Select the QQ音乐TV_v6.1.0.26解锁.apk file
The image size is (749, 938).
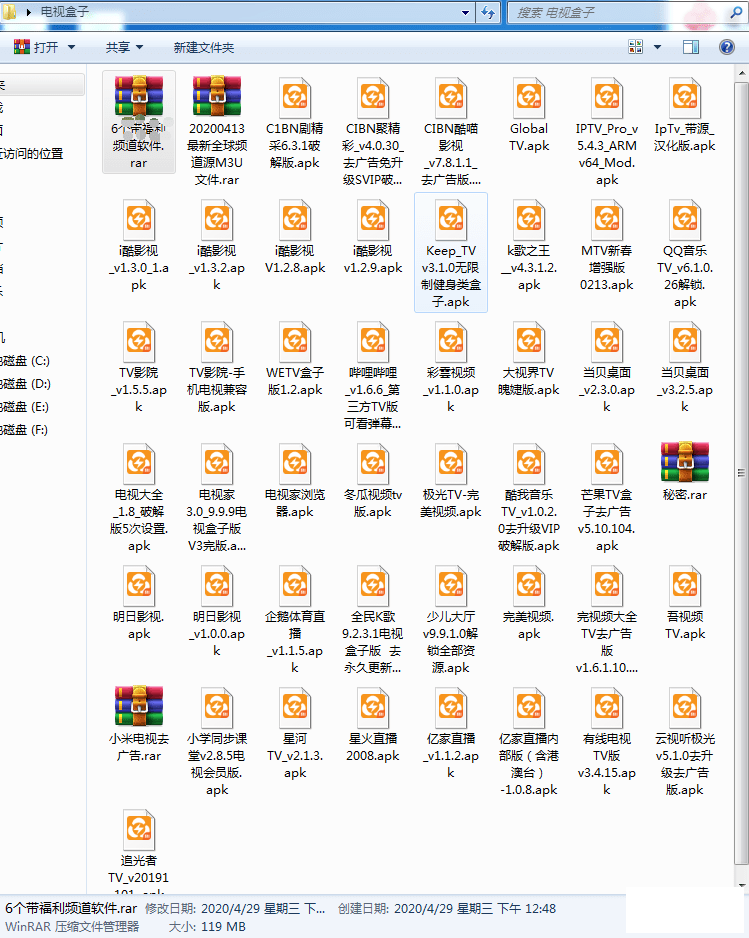684,253
